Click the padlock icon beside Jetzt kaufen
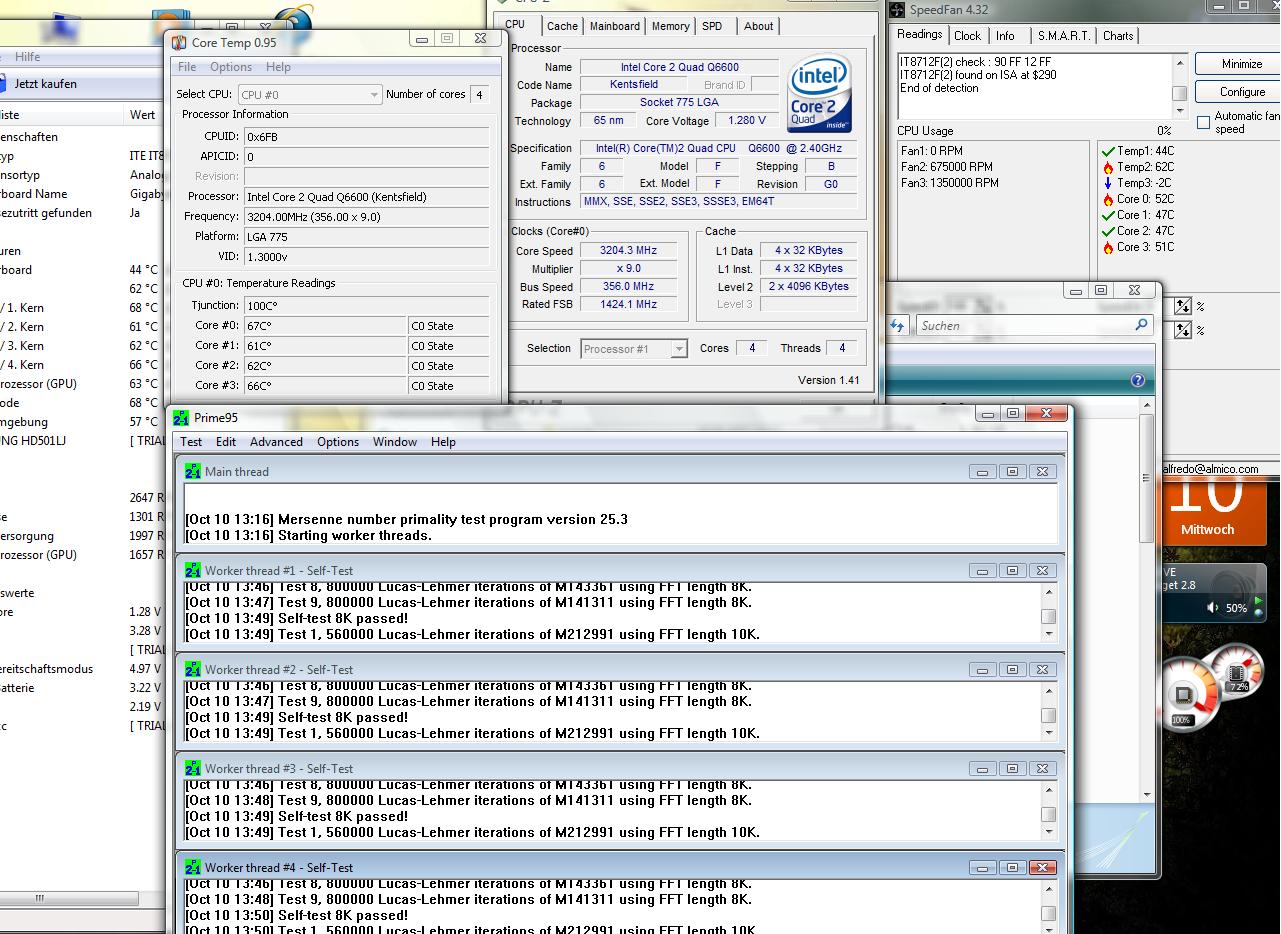 pos(2,84)
